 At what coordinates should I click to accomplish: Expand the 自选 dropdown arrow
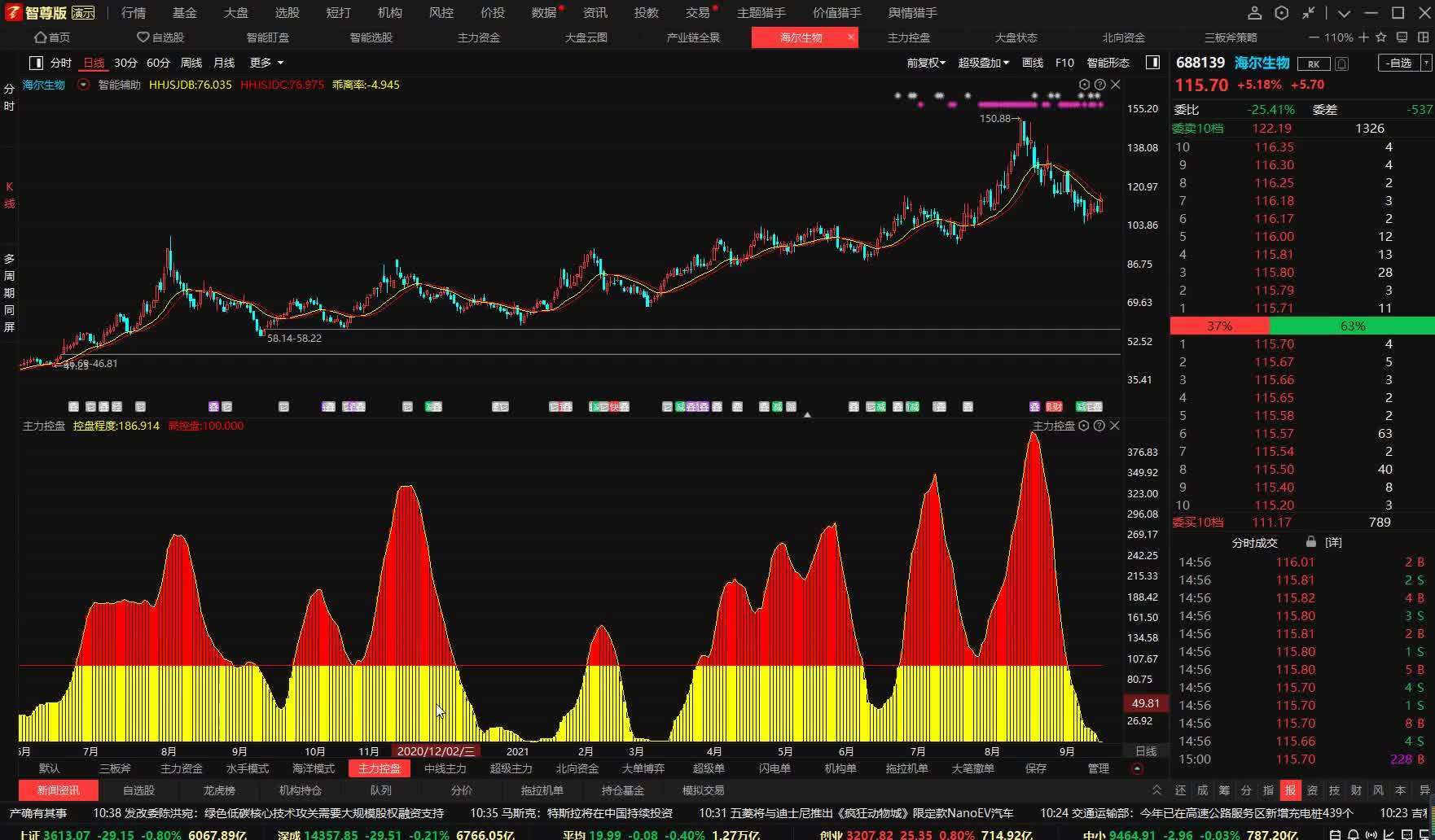(1426, 63)
